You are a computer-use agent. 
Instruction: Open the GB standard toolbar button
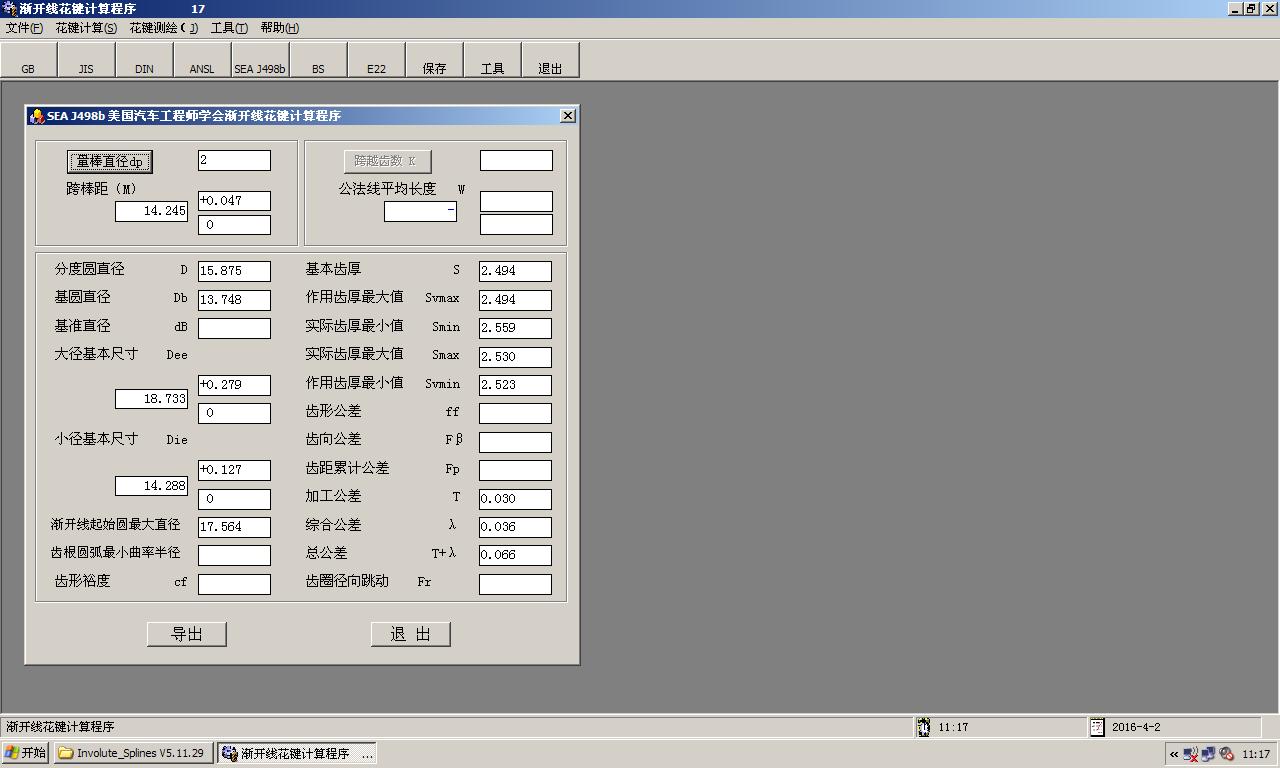[29, 60]
